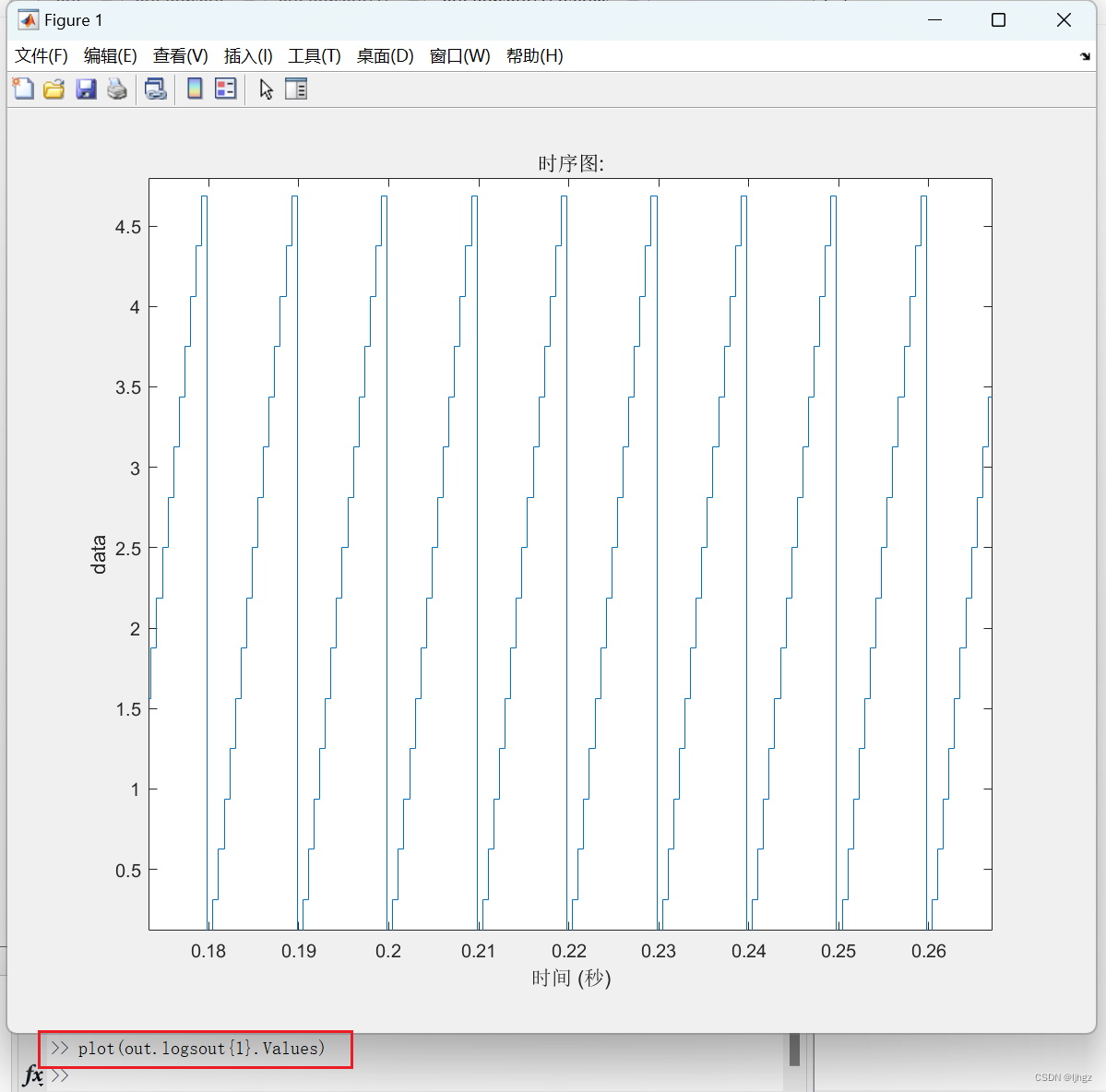Click the x-axis tick label 0.23
1106x1092 pixels.
click(658, 951)
